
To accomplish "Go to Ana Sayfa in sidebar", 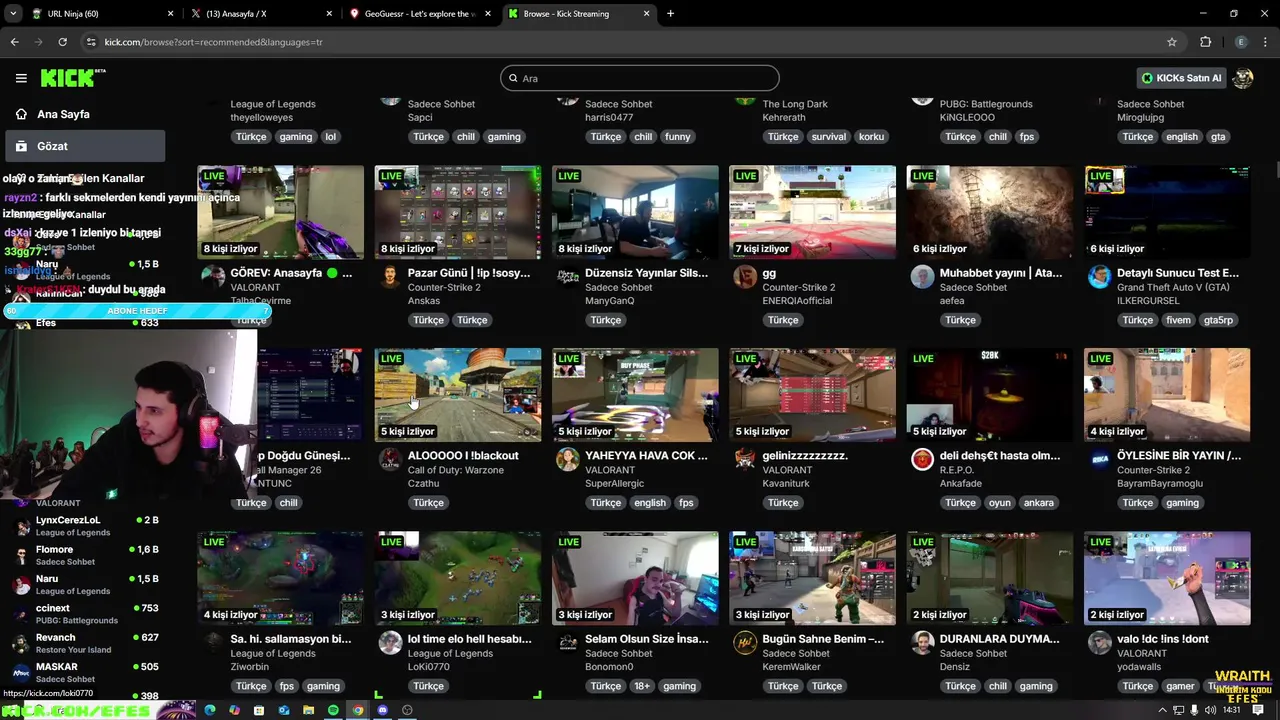I will click(85, 114).
